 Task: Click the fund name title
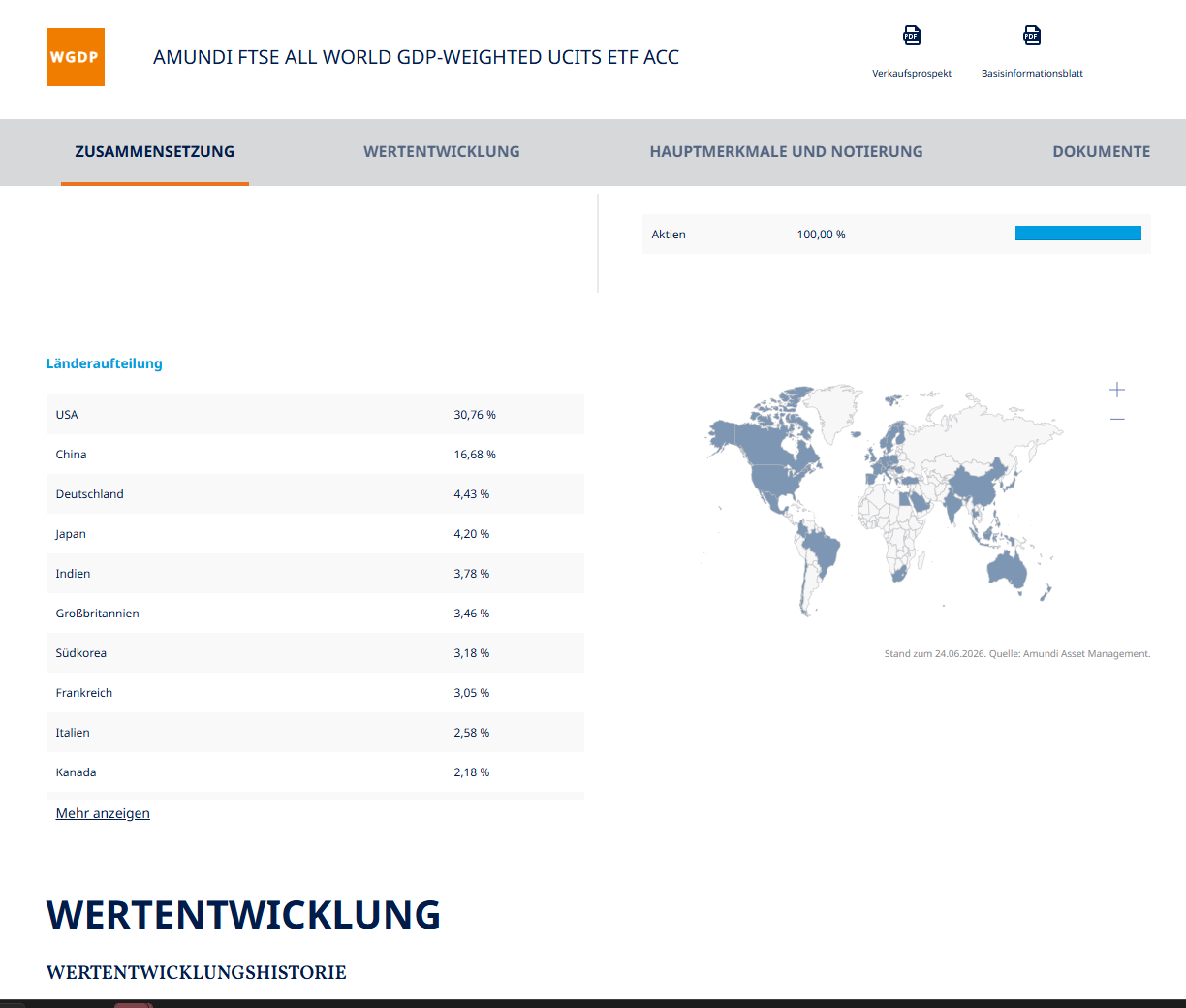click(x=416, y=57)
